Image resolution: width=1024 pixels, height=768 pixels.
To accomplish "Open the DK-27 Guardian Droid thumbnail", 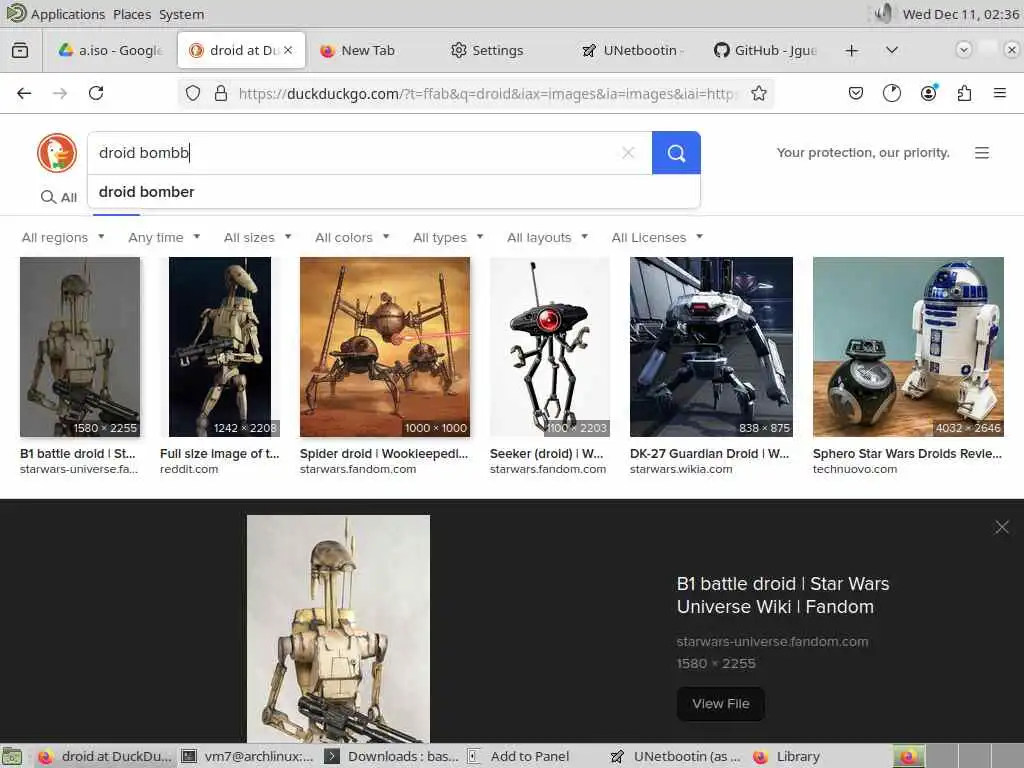I will click(711, 347).
